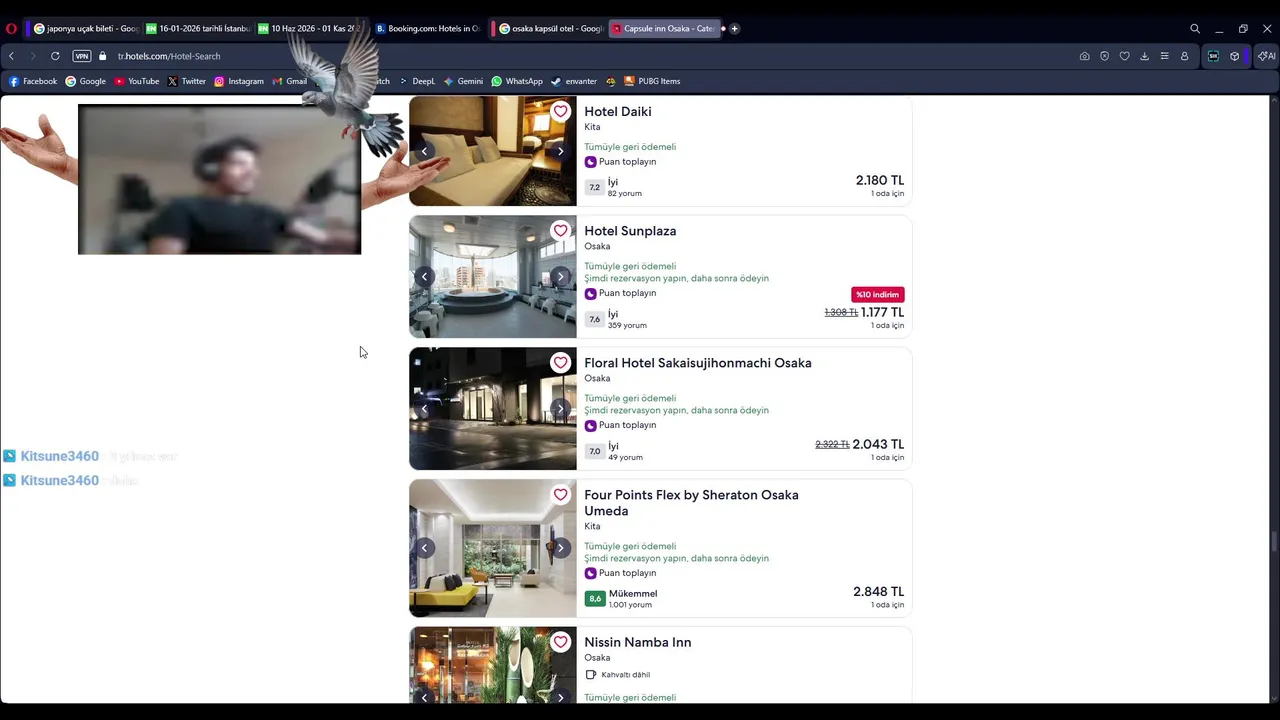
Task: Search open tabs with the magnifier icon
Action: coord(1195,29)
